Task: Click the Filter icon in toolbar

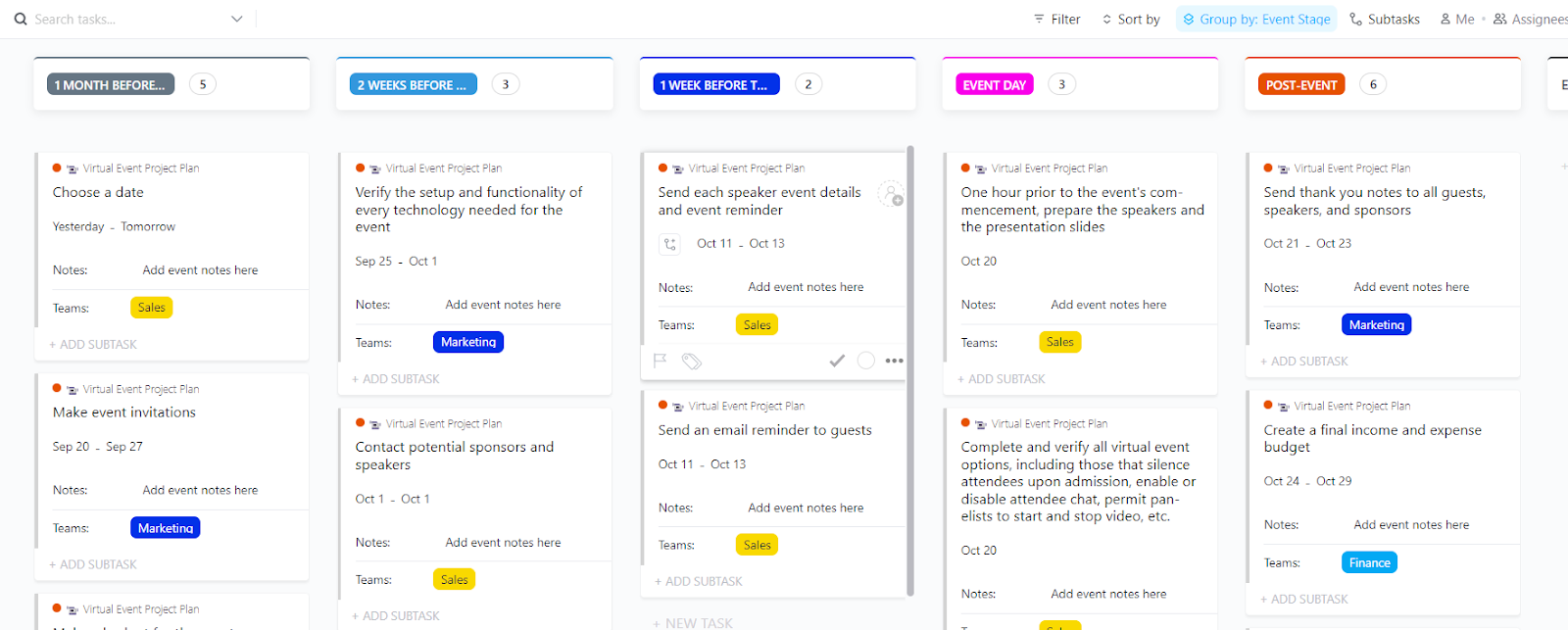Action: pyautogui.click(x=1039, y=19)
